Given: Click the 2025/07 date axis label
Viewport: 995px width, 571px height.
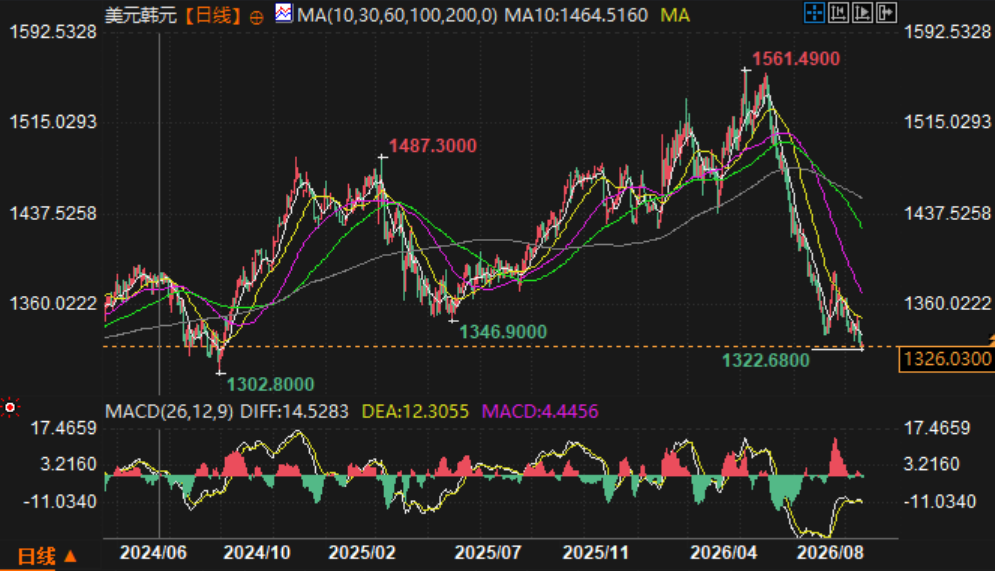Looking at the screenshot, I should (488, 553).
